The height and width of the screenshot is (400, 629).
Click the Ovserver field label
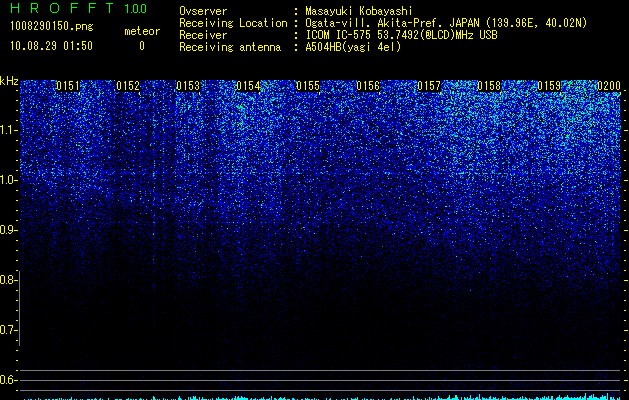[203, 11]
